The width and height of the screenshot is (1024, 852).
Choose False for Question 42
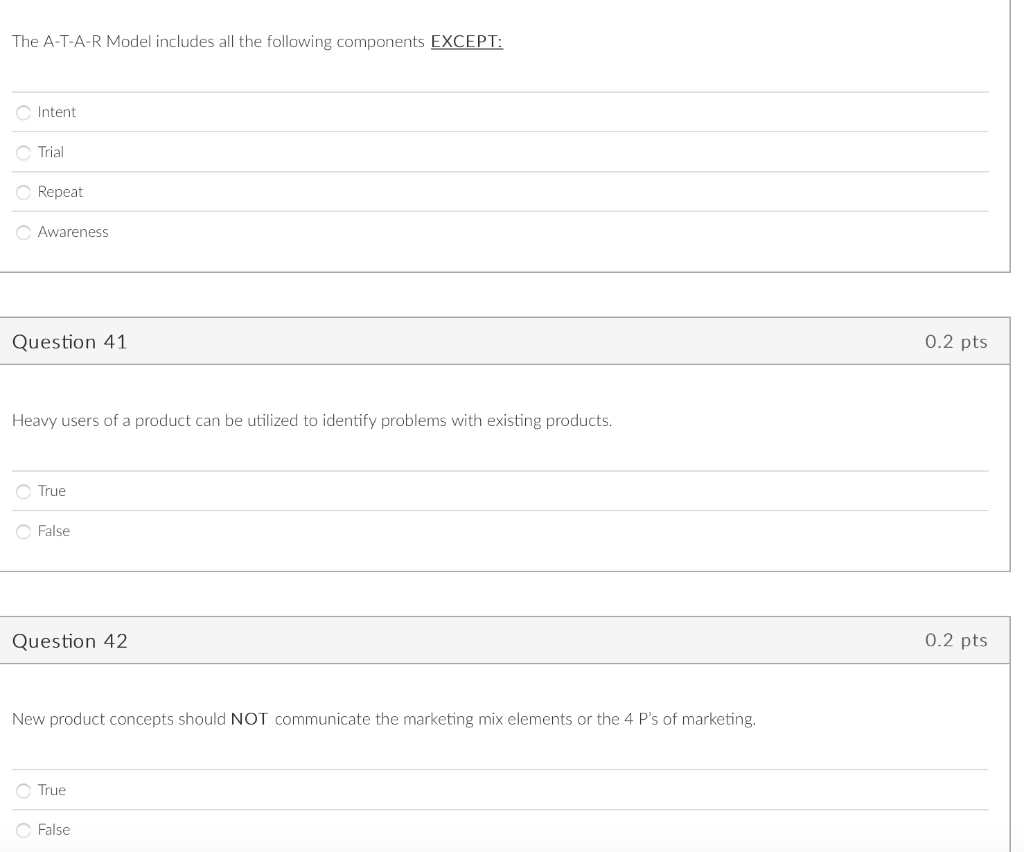tap(22, 830)
